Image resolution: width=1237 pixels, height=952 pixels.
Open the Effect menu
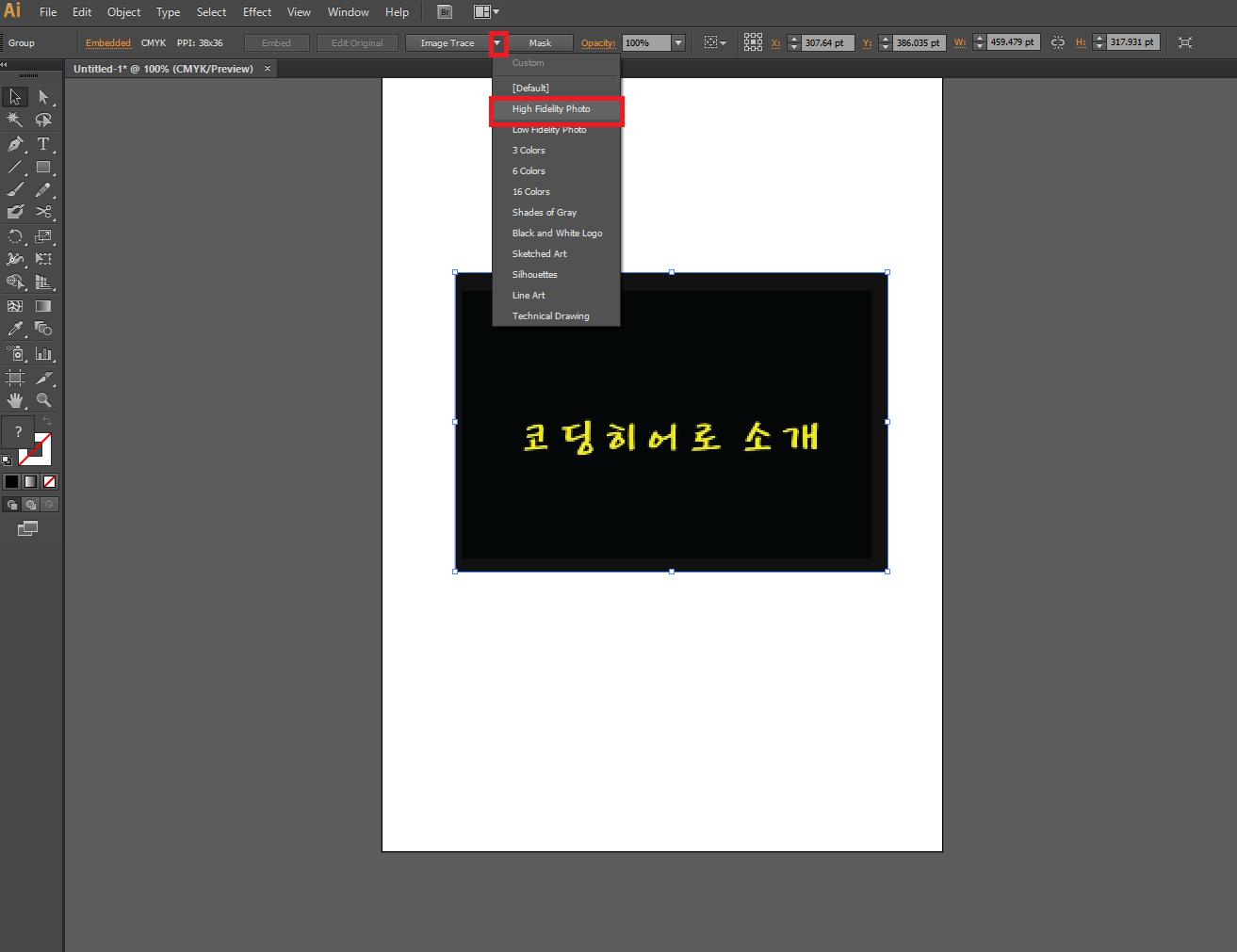(x=257, y=12)
